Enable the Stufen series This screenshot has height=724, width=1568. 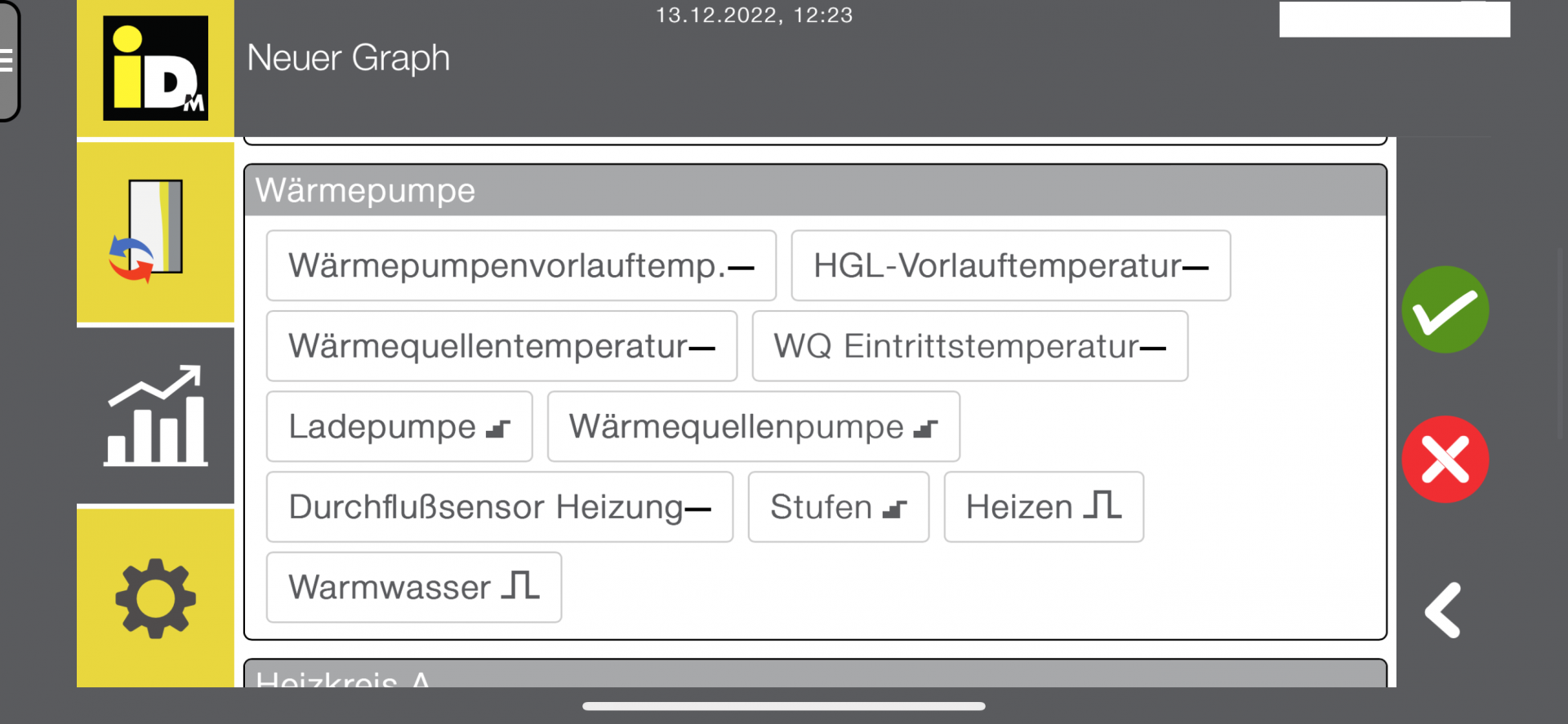838,507
